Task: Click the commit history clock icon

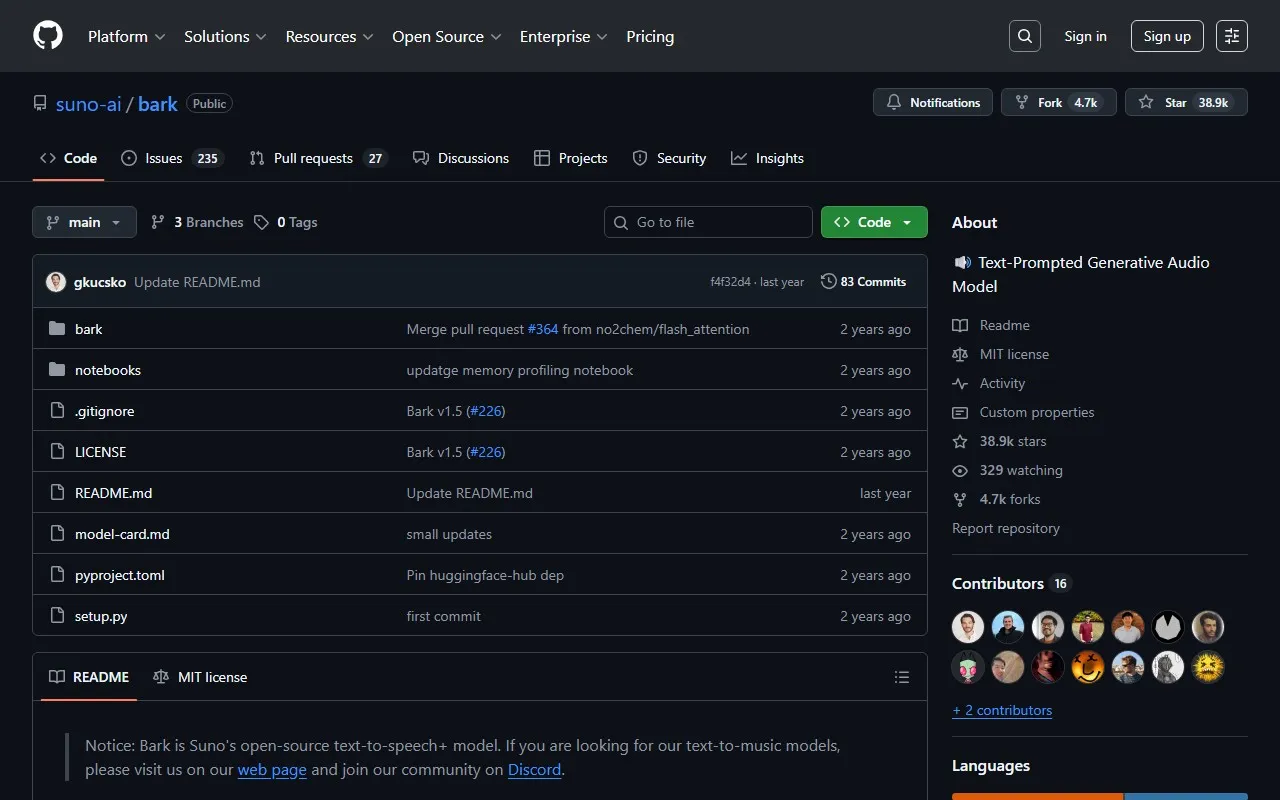Action: point(828,282)
